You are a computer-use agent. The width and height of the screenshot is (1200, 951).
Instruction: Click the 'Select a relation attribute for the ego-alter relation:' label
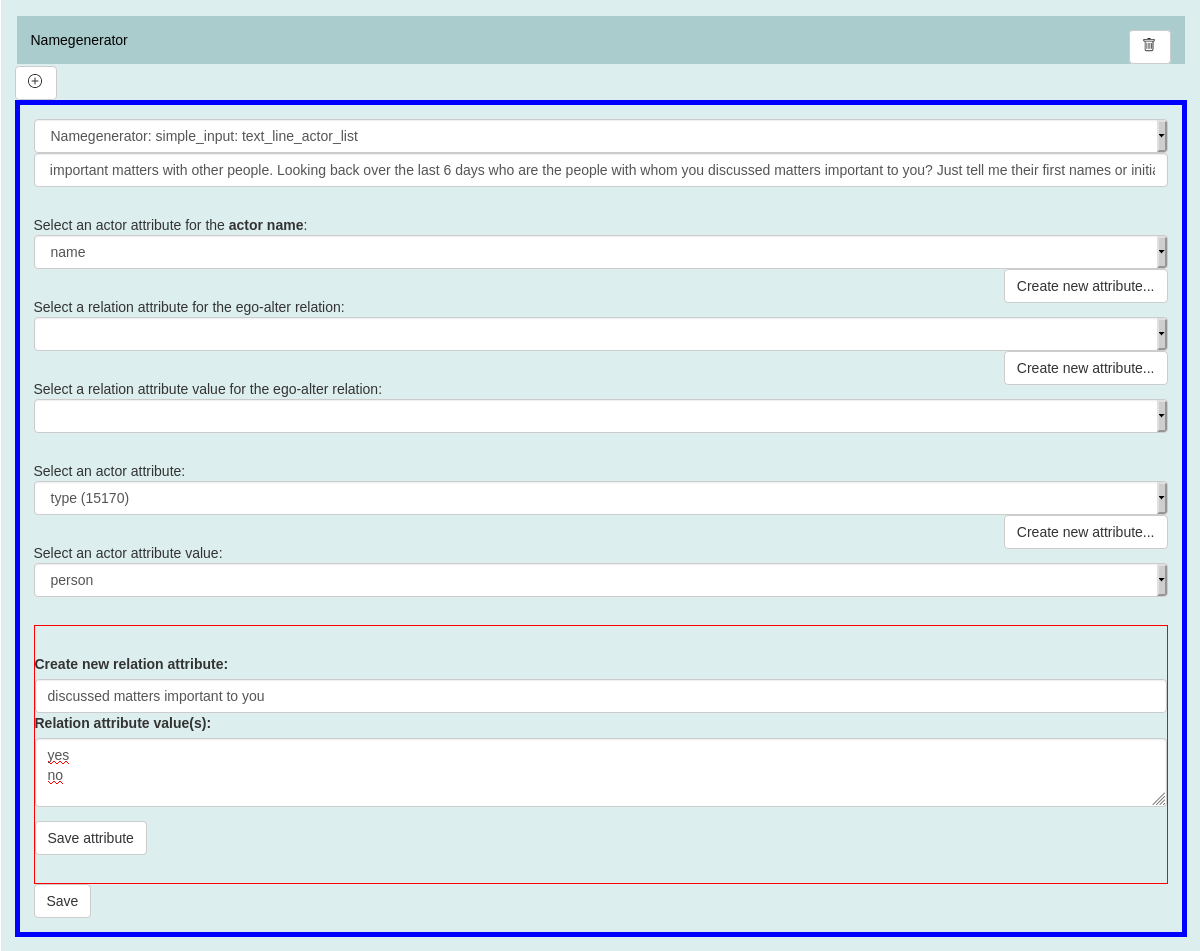tap(189, 307)
